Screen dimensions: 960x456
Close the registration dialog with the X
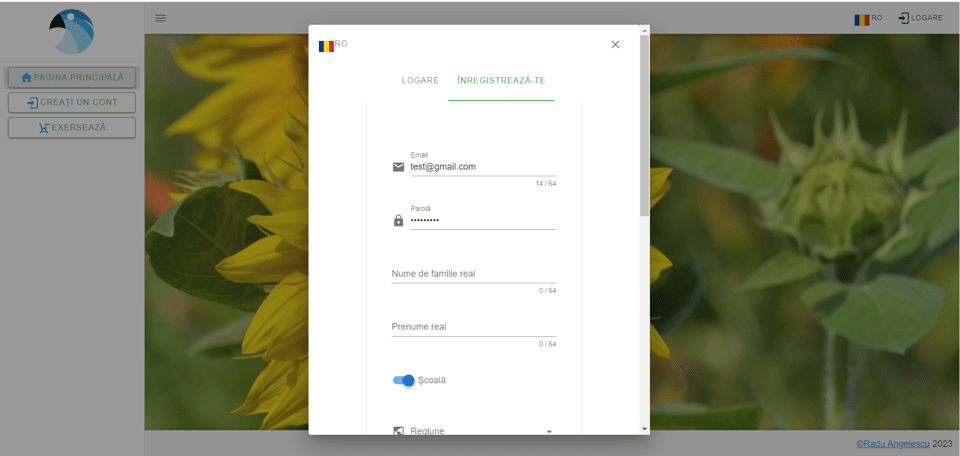(x=615, y=44)
